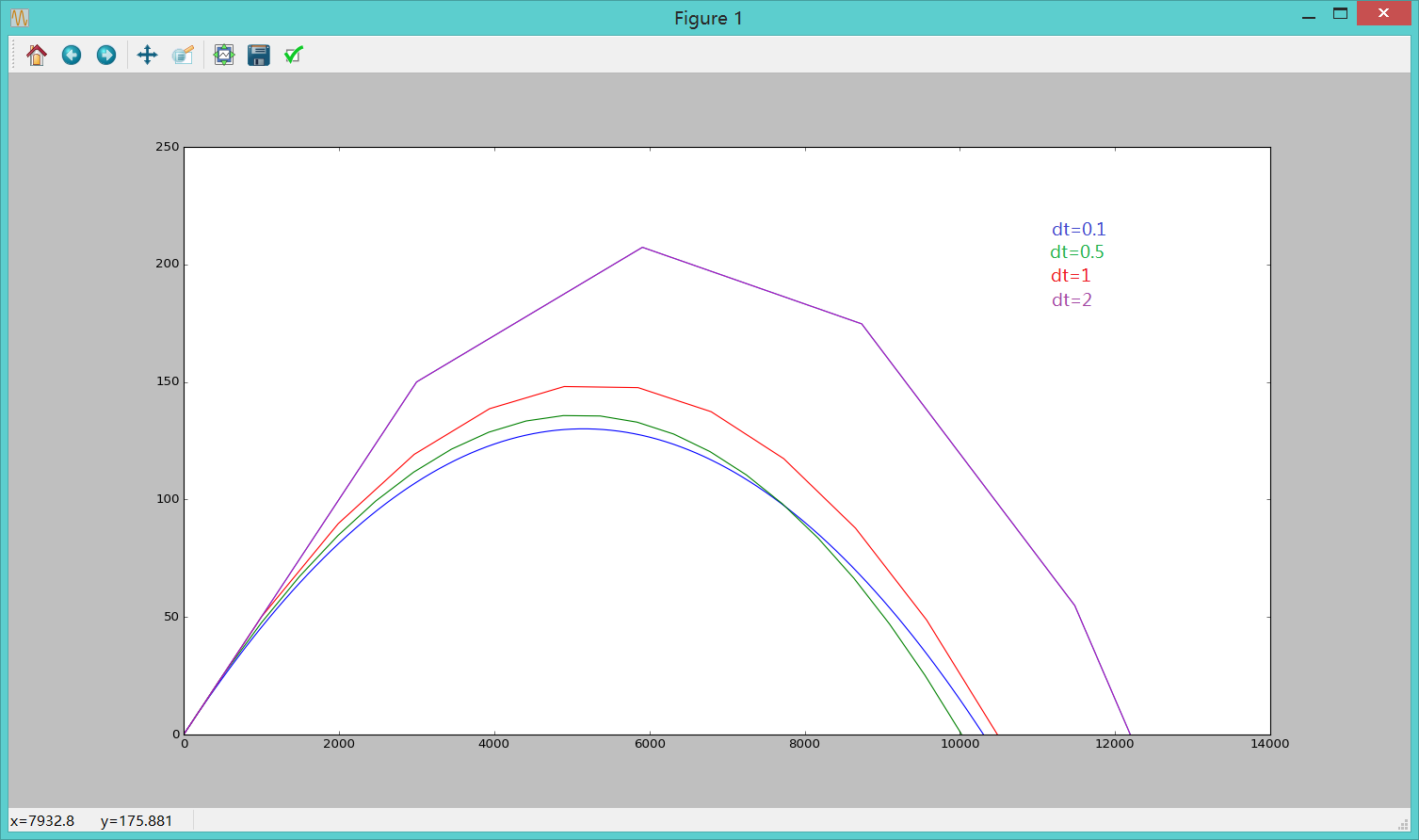Click the purple curve's peak point
This screenshot has height=840, width=1419.
coord(642,248)
